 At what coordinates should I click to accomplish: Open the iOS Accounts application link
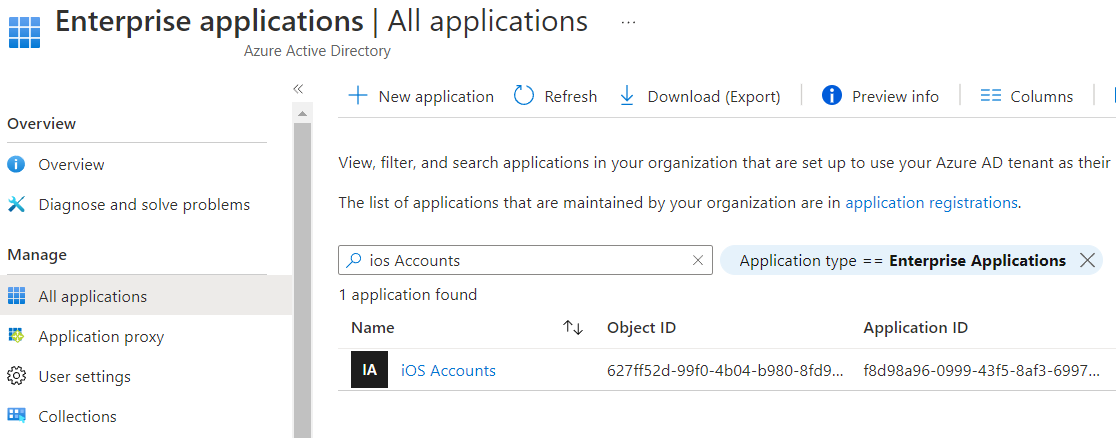coord(448,370)
